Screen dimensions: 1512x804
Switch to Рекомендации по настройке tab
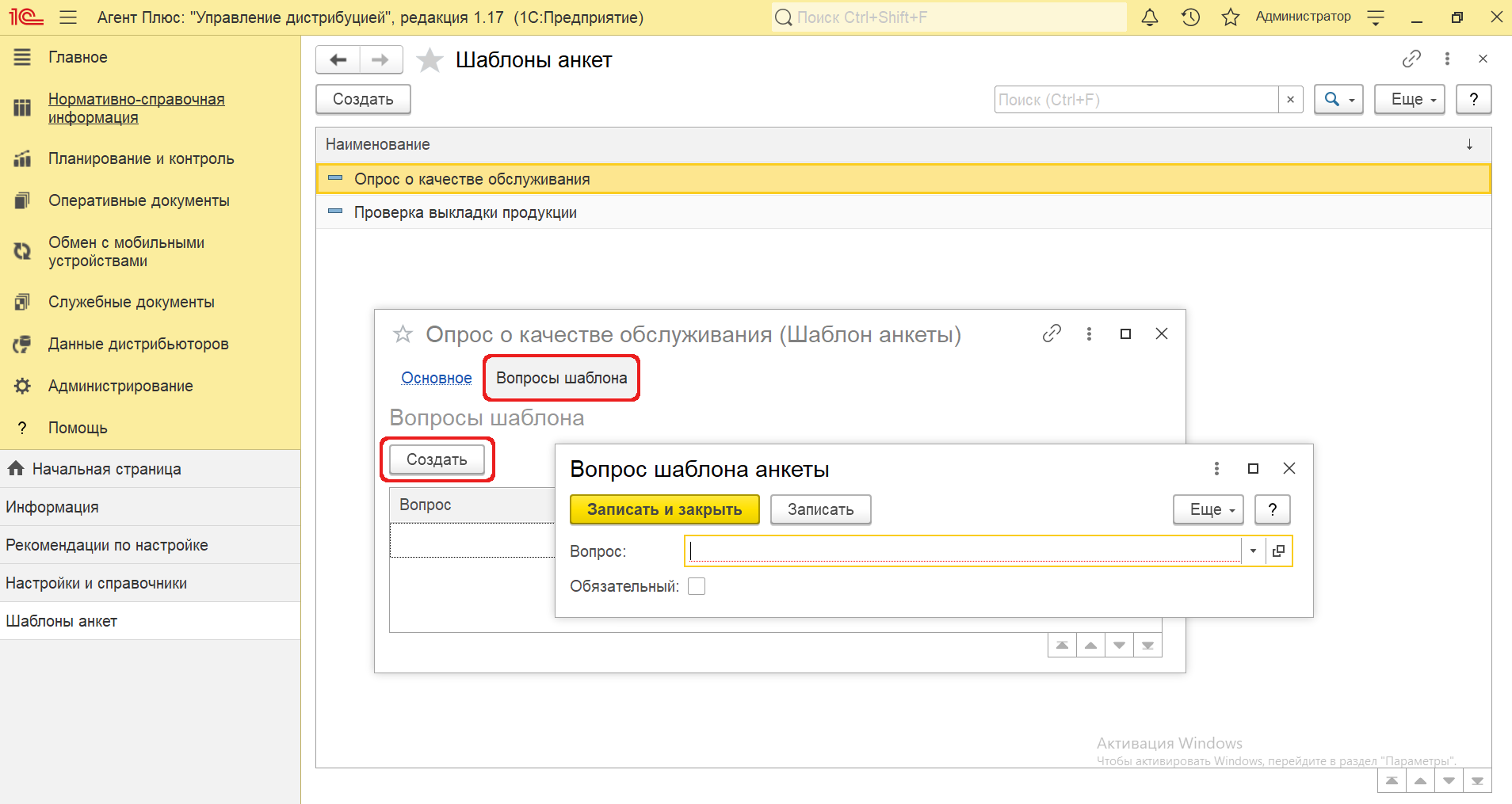click(150, 545)
